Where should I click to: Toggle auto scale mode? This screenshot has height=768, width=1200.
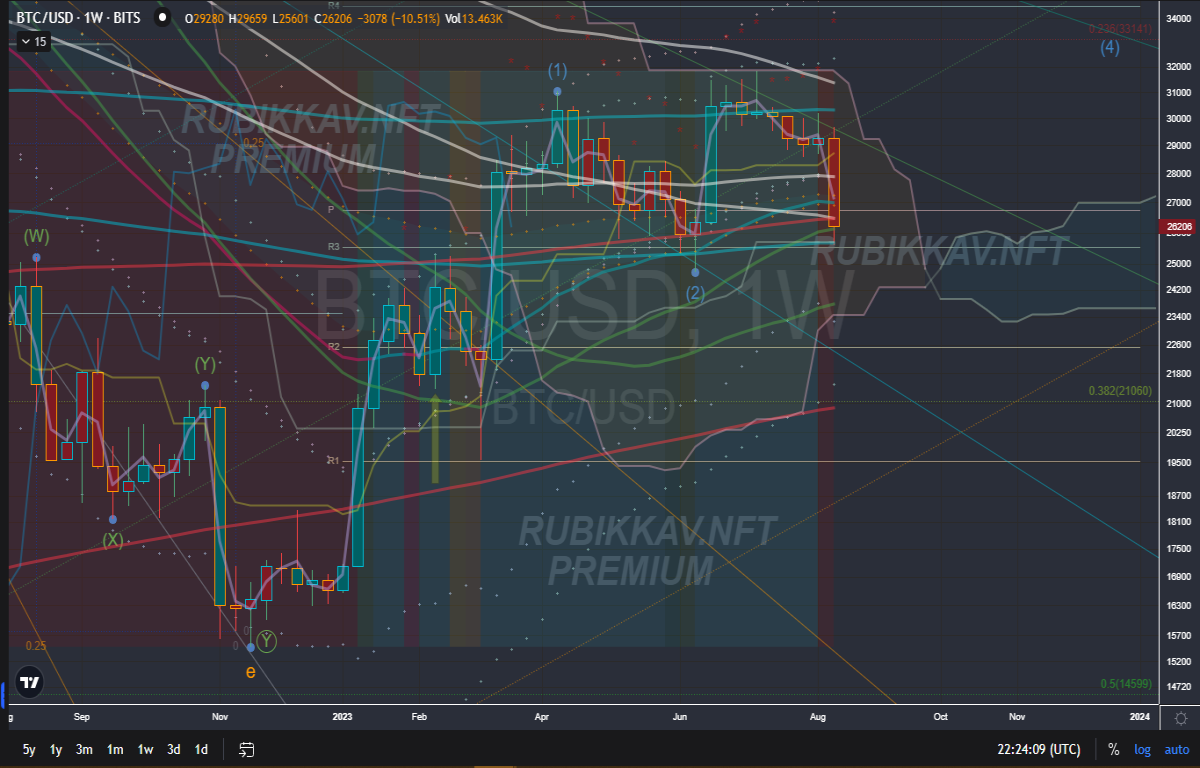(x=1176, y=749)
